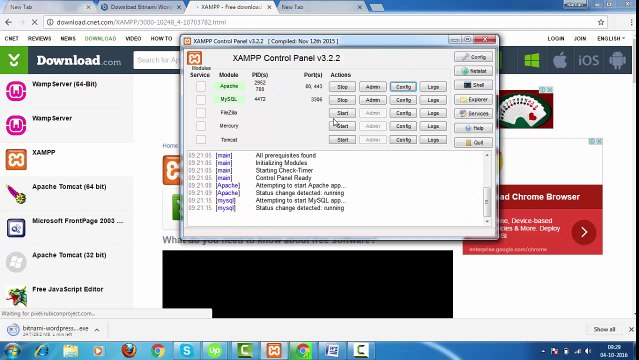
Task: Open the ENGLISH language dropdown
Action: (x=610, y=38)
